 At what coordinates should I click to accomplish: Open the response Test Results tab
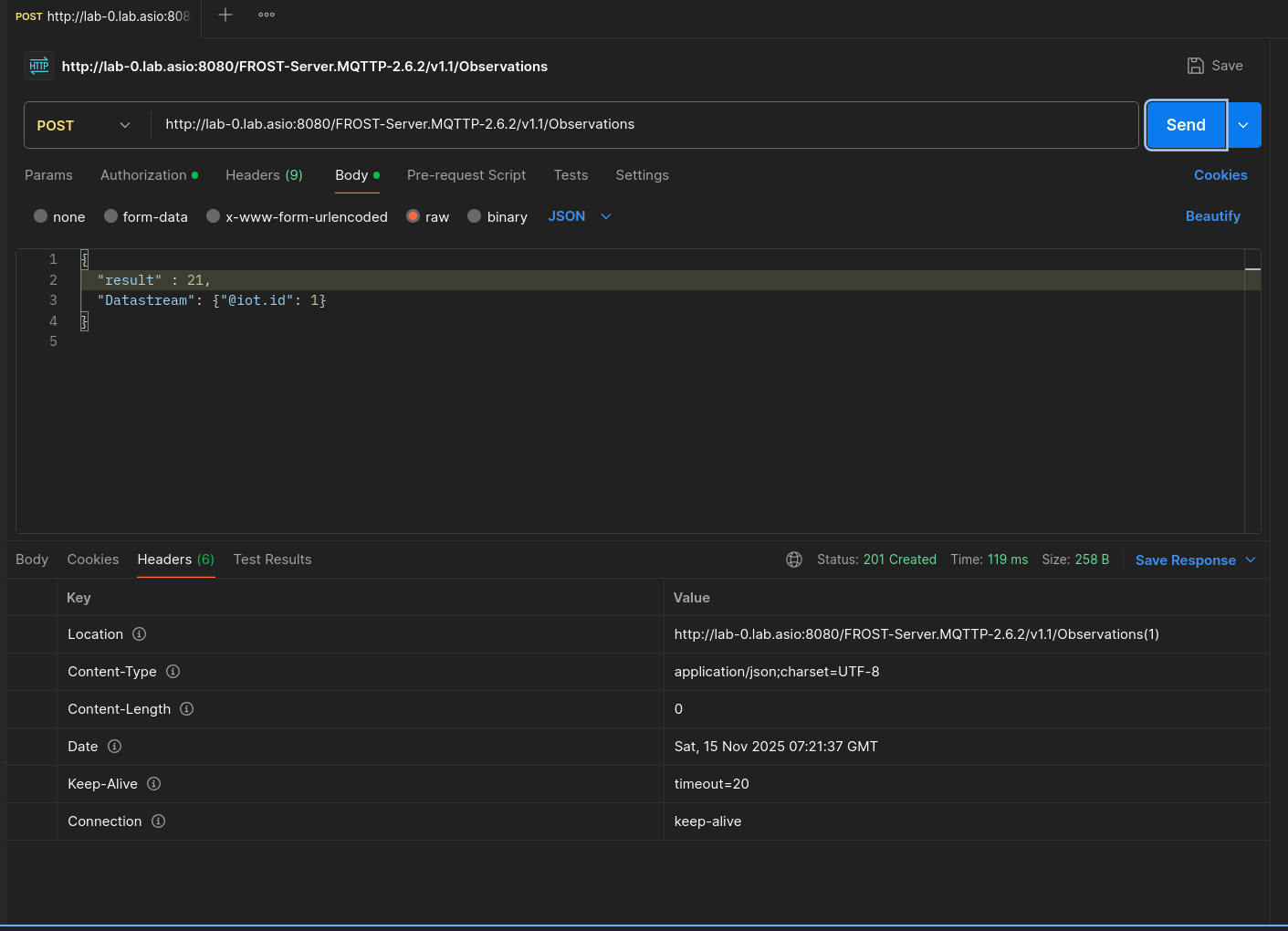pos(272,560)
